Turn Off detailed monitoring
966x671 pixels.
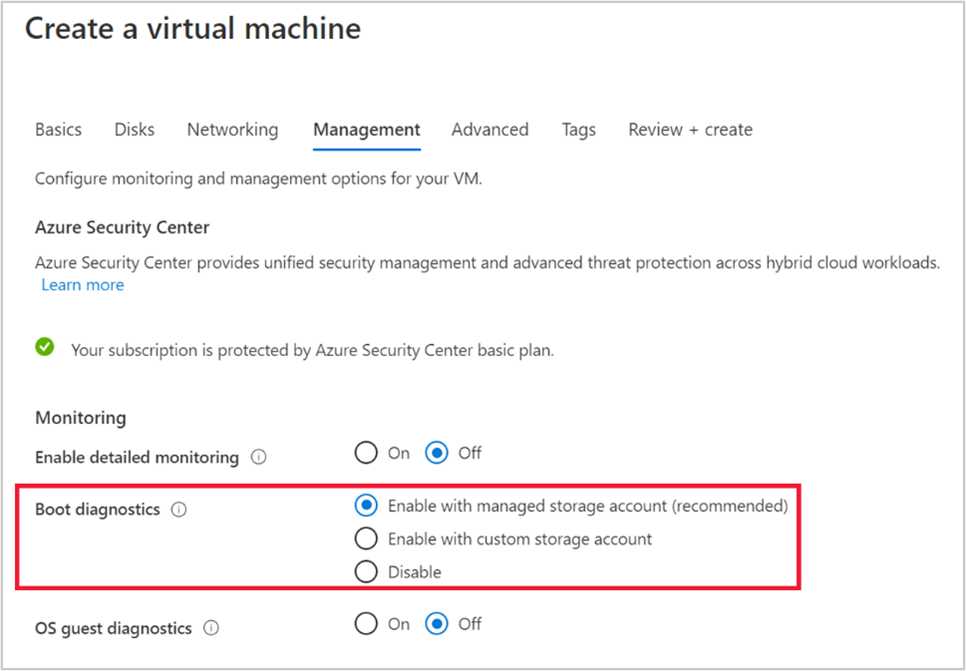tap(437, 452)
